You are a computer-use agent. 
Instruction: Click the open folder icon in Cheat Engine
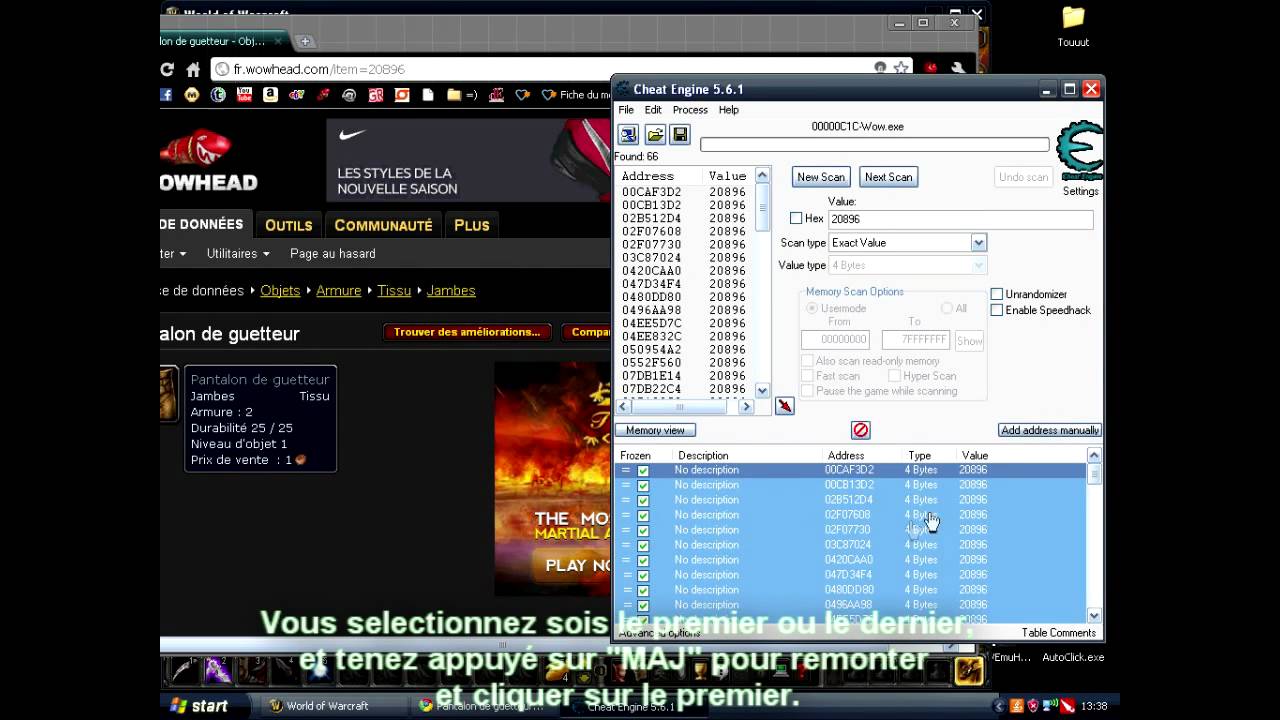click(655, 135)
